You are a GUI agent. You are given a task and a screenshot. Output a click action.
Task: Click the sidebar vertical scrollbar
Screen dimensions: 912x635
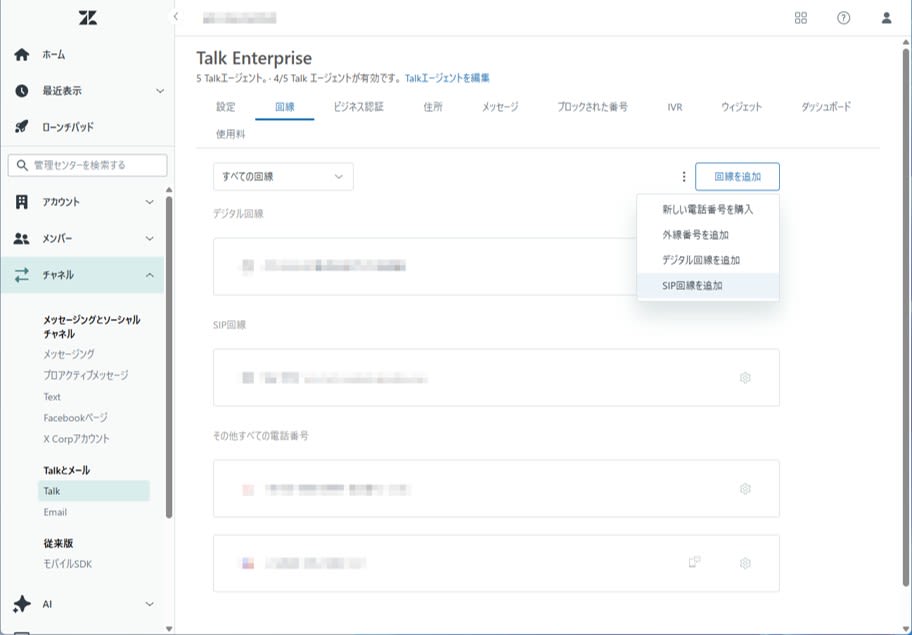(169, 356)
